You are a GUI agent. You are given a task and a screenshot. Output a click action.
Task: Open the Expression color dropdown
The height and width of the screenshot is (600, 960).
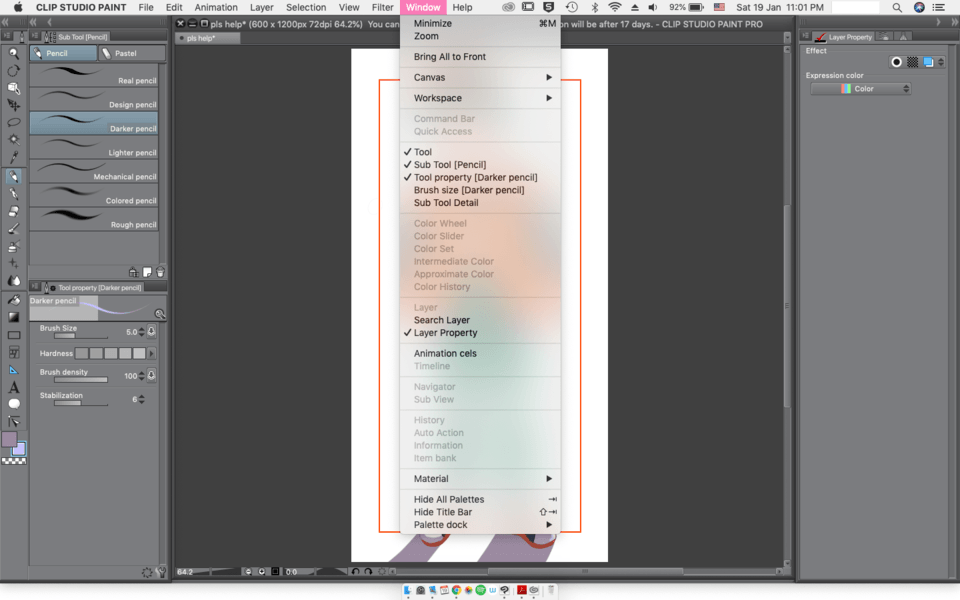point(860,89)
